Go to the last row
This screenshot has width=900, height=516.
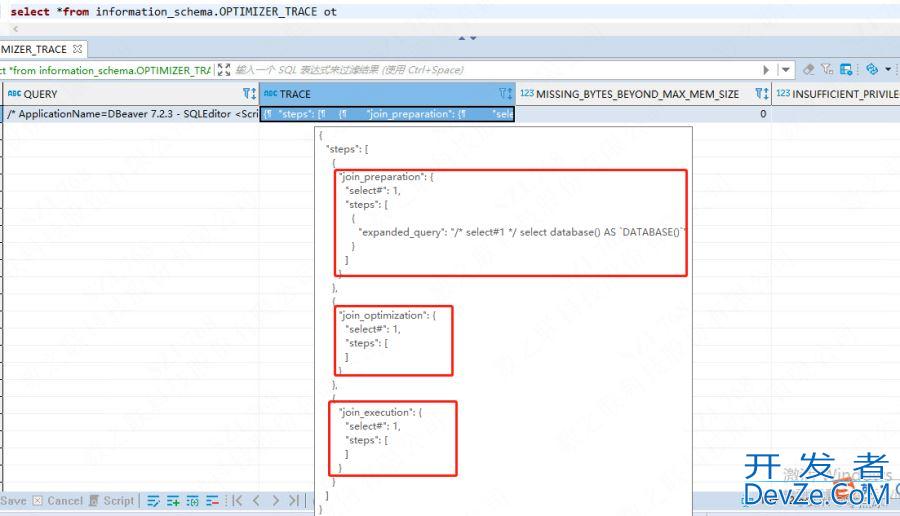click(x=294, y=501)
